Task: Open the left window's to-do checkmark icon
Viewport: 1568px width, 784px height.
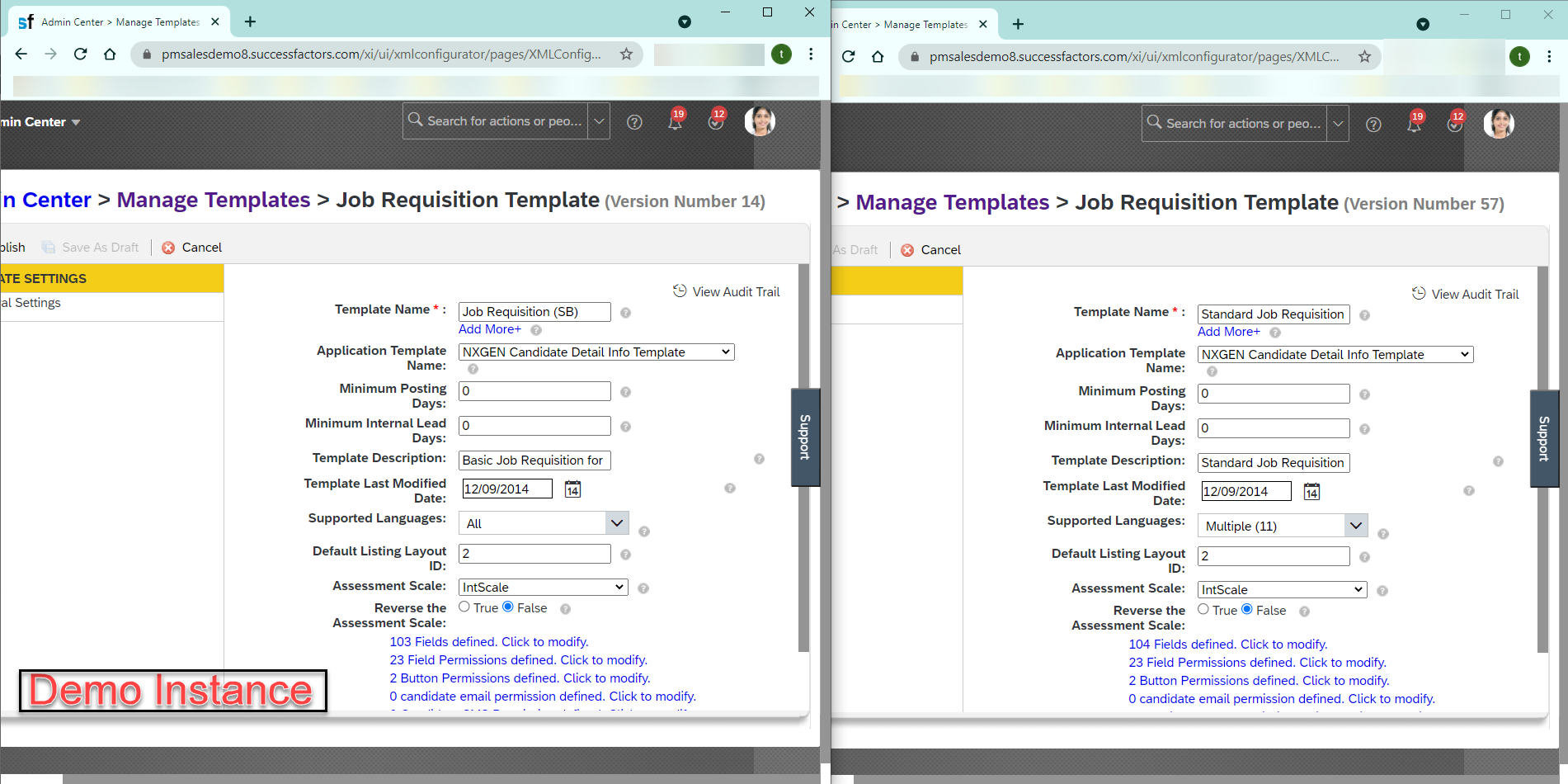Action: tap(716, 122)
